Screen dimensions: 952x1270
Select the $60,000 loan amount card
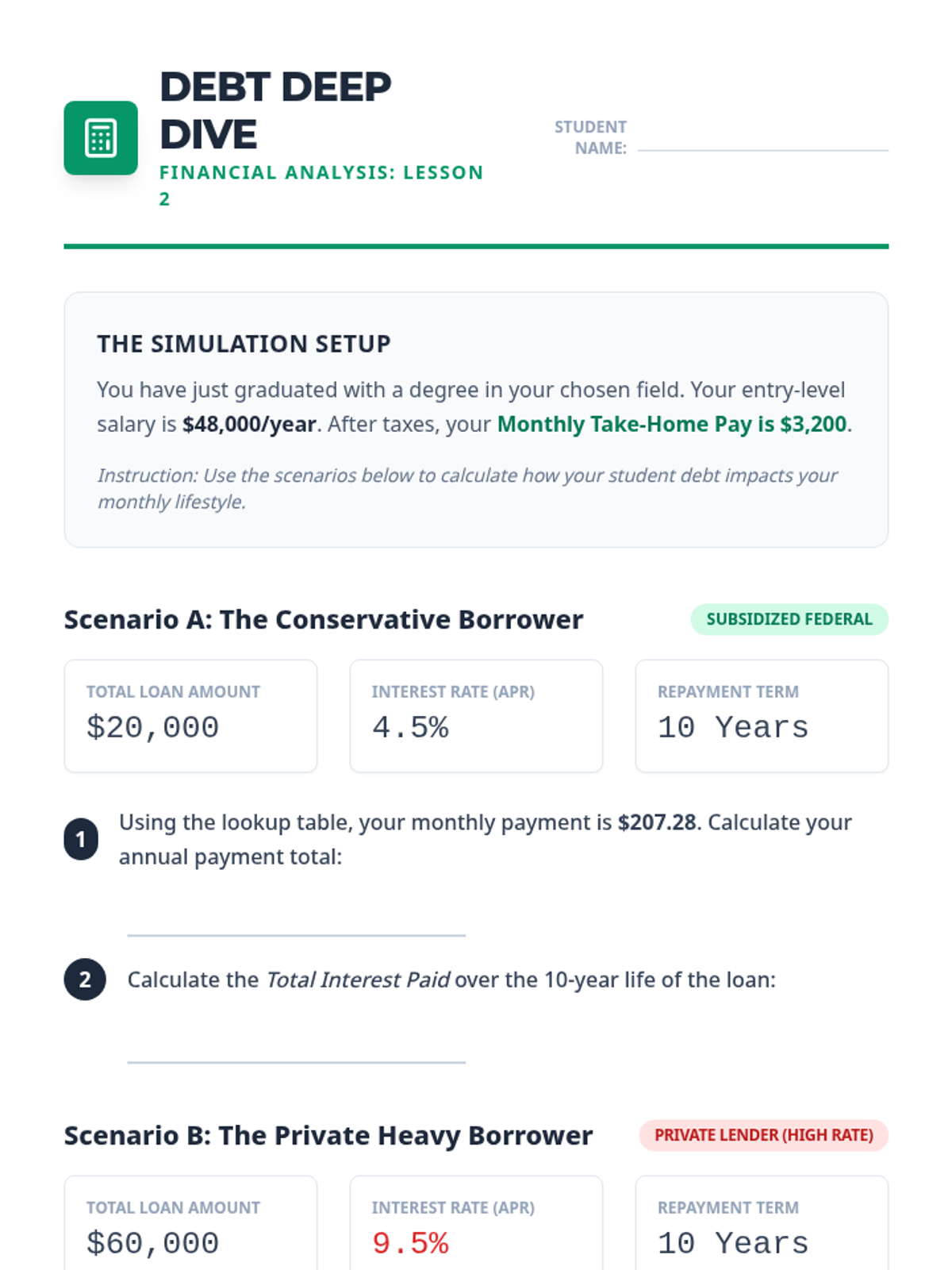pyautogui.click(x=190, y=1226)
